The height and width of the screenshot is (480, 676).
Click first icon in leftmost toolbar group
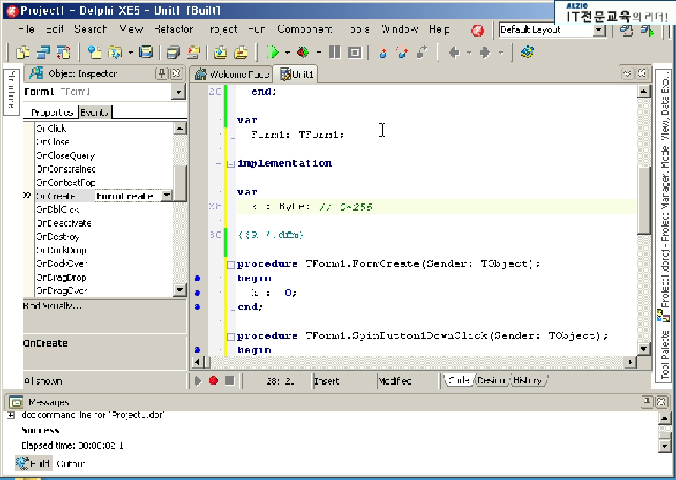[x=23, y=52]
